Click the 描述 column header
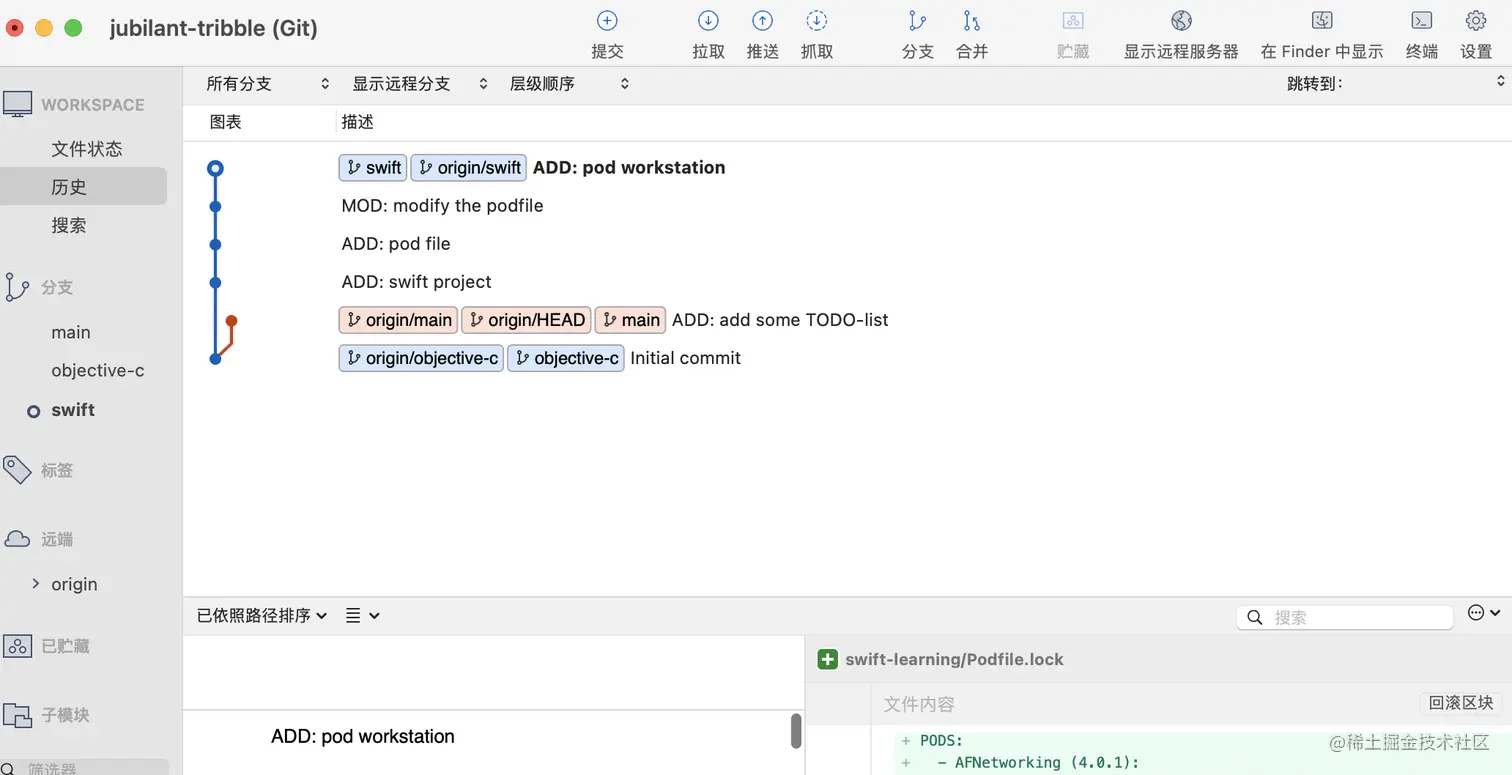Image resolution: width=1512 pixels, height=775 pixels. [358, 122]
